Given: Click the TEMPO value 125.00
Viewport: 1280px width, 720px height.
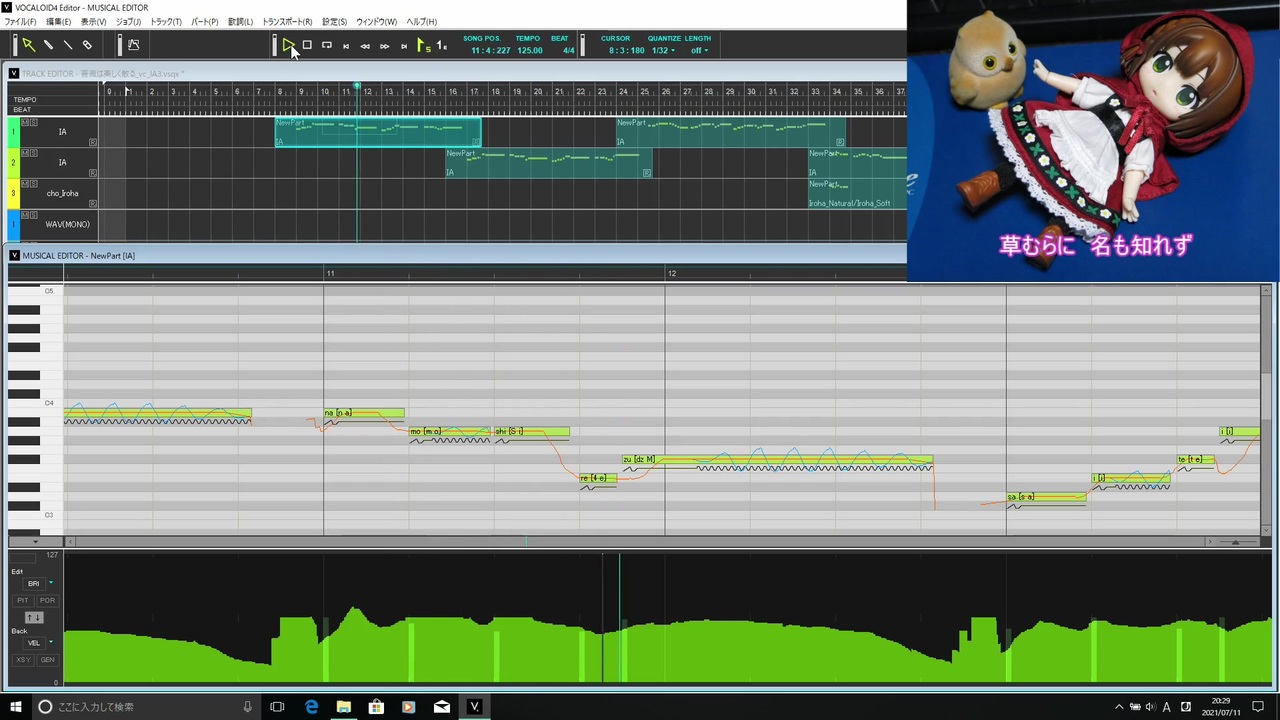Looking at the screenshot, I should 530,50.
